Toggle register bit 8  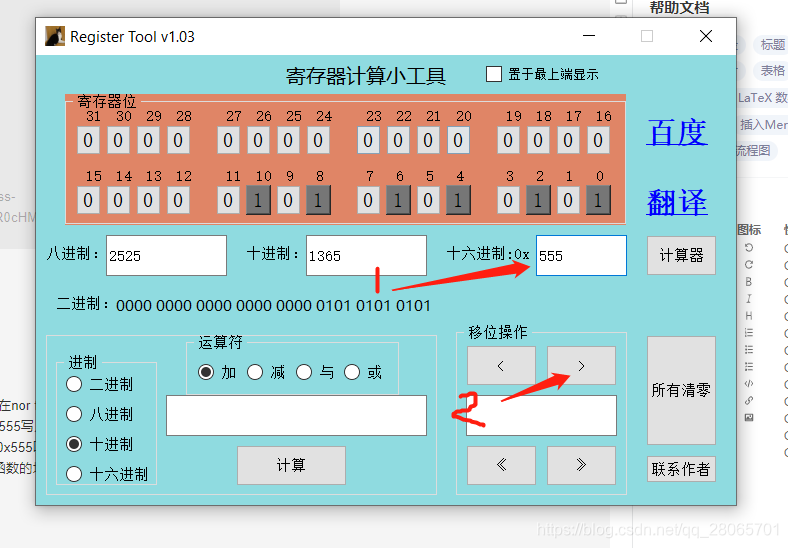tap(318, 200)
